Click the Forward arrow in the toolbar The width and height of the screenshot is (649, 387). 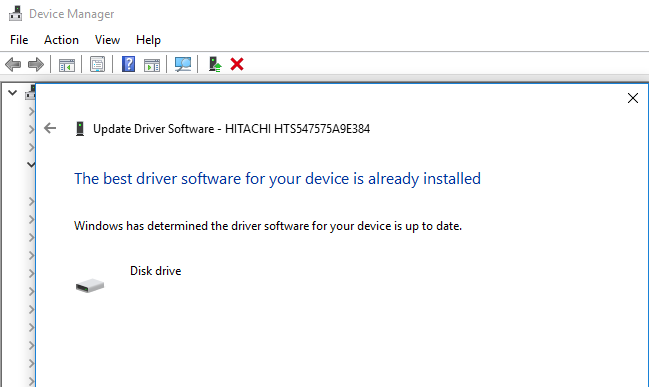pyautogui.click(x=36, y=65)
